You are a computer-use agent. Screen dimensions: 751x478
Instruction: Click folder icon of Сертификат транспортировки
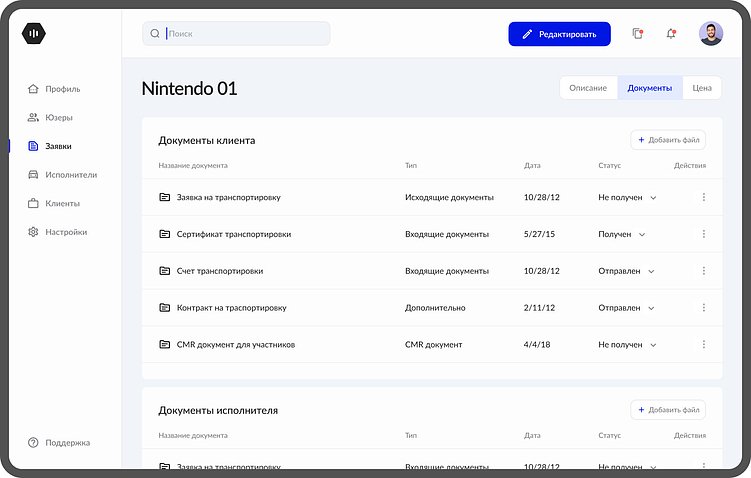pyautogui.click(x=164, y=234)
